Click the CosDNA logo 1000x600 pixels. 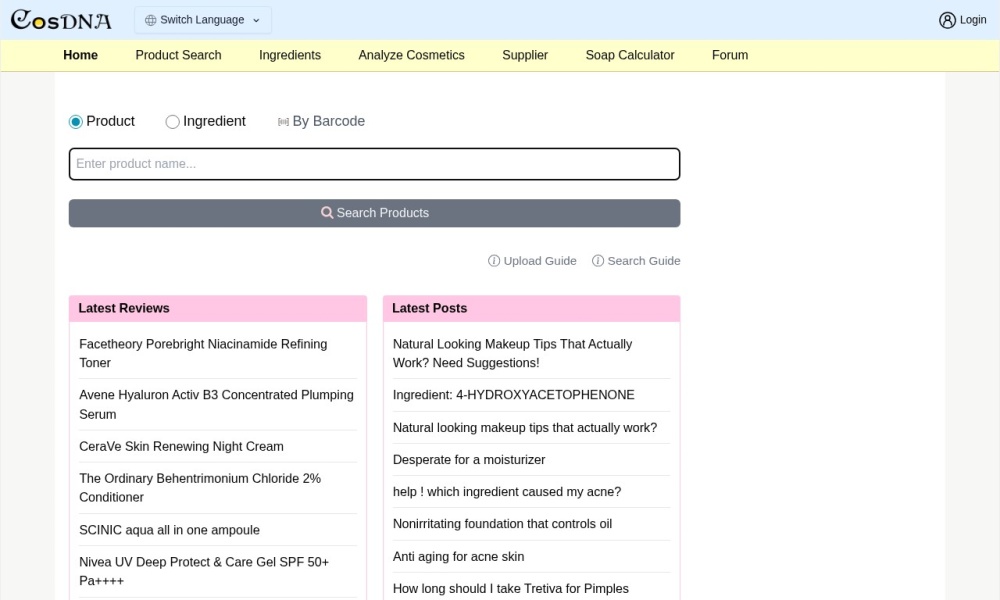[61, 20]
